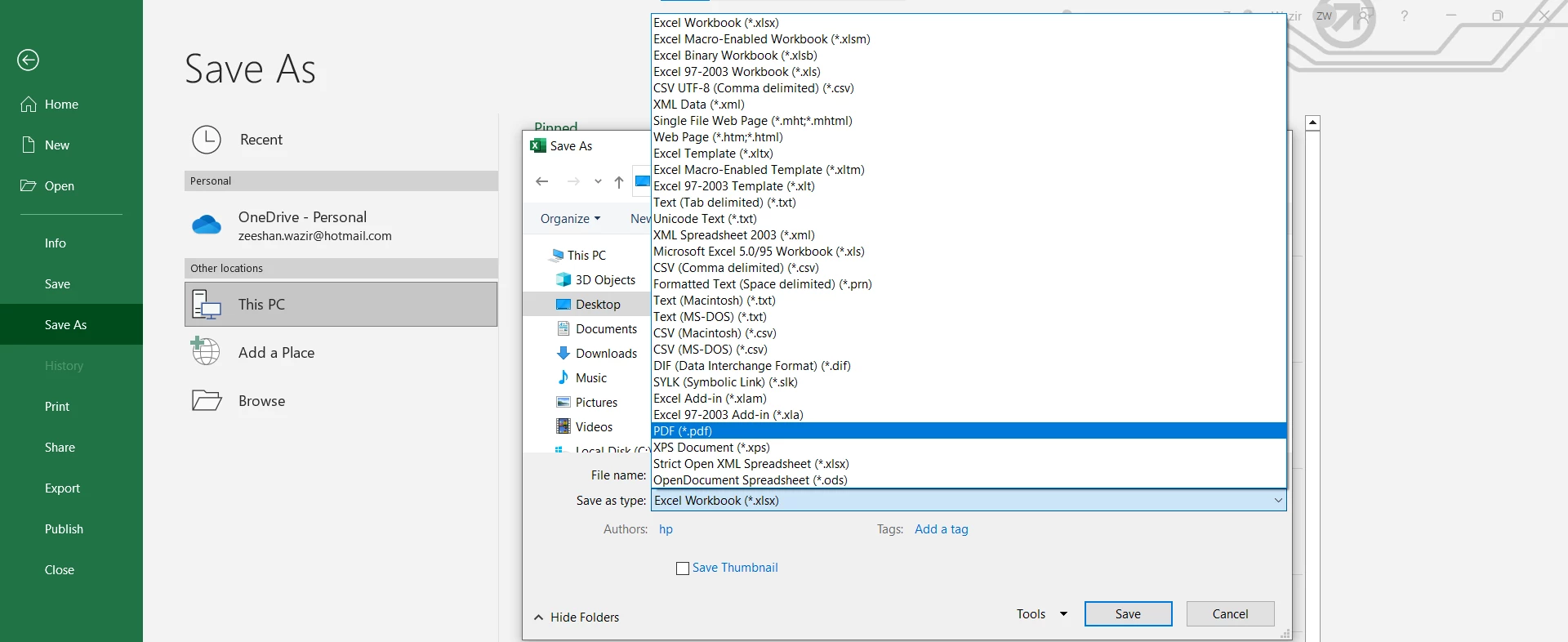The image size is (1568, 642).
Task: Open the recent locations dropdown arrow
Action: coord(598,181)
